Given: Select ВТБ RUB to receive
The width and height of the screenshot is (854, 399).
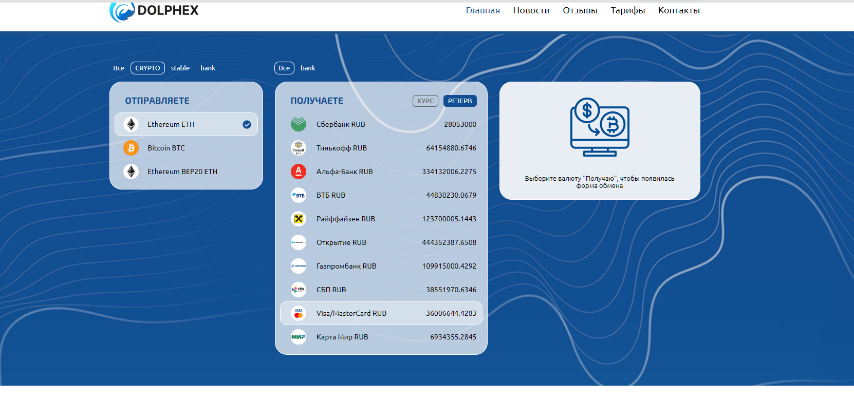Looking at the screenshot, I should pyautogui.click(x=381, y=195).
